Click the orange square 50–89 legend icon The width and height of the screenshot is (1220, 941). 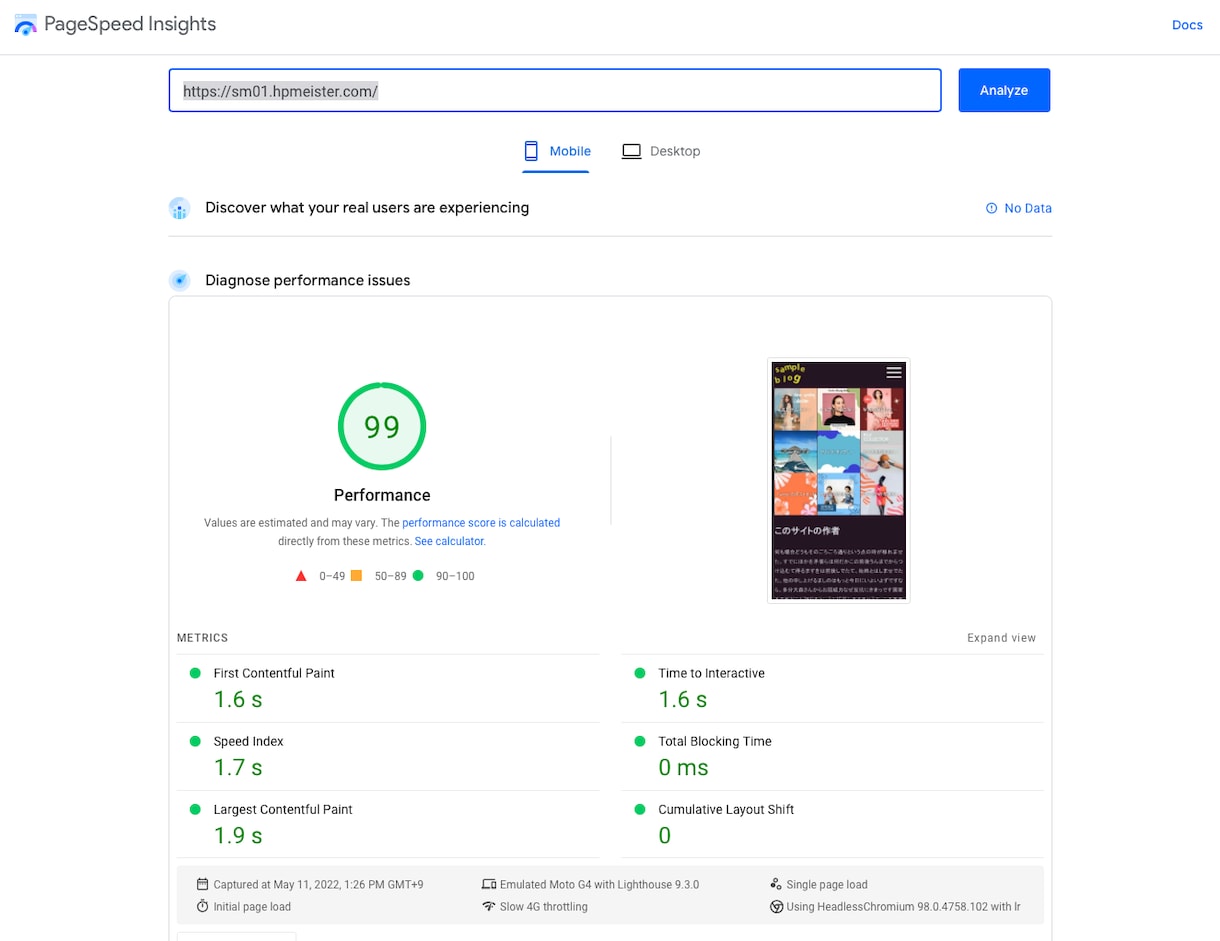pos(356,576)
